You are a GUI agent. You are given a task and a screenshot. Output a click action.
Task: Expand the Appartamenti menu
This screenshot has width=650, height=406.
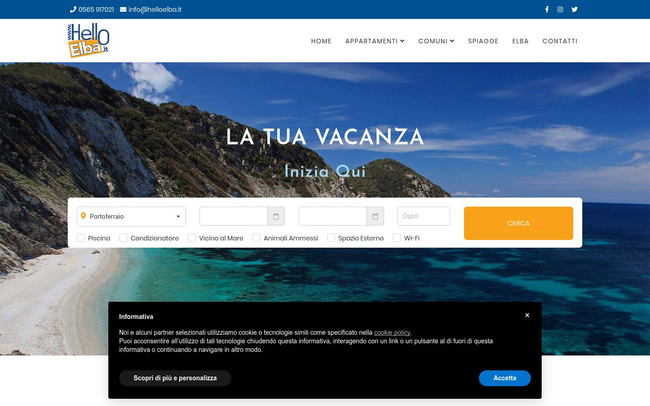pyautogui.click(x=375, y=41)
